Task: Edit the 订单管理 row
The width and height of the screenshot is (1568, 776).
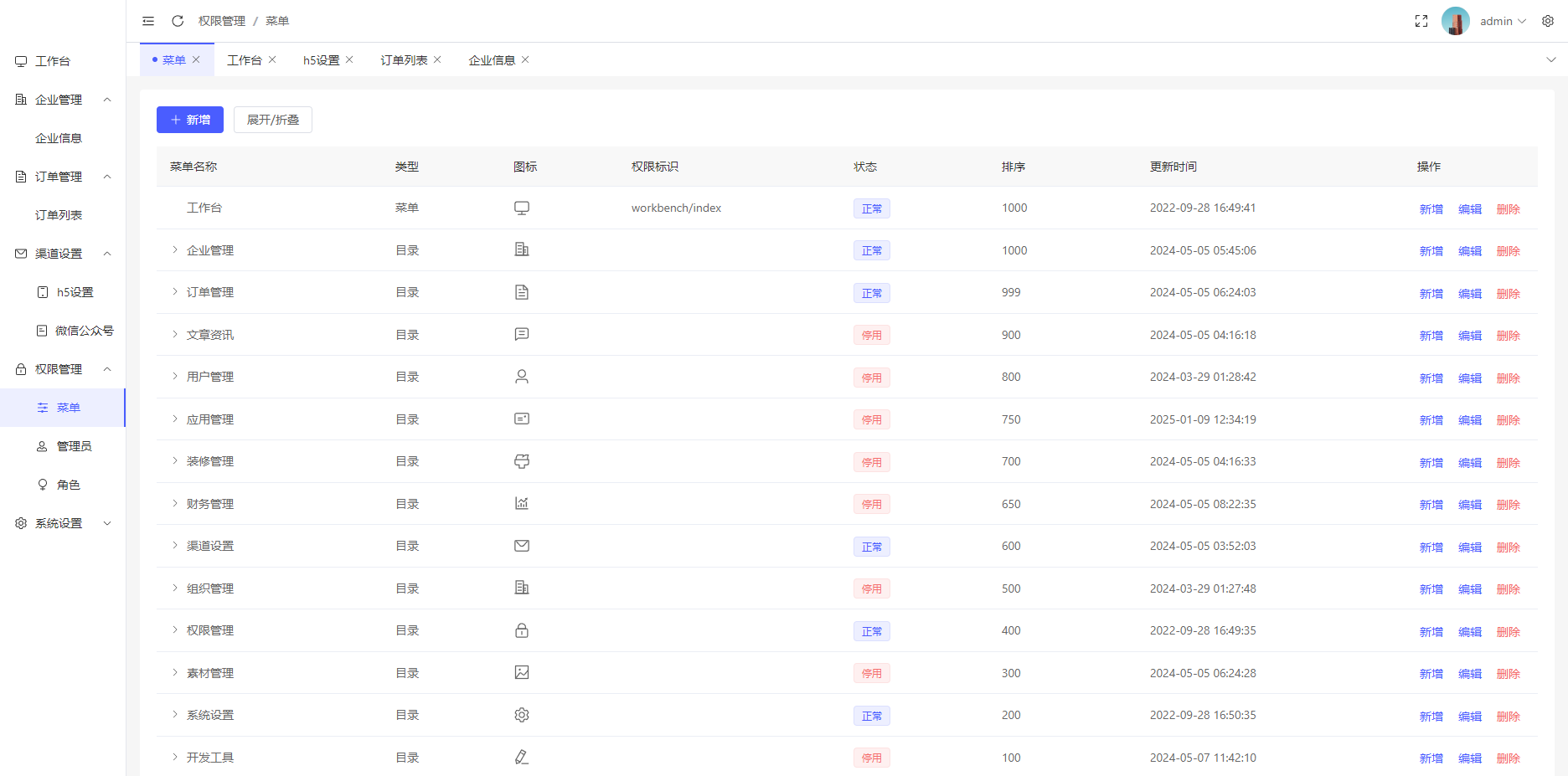Action: coord(1469,294)
